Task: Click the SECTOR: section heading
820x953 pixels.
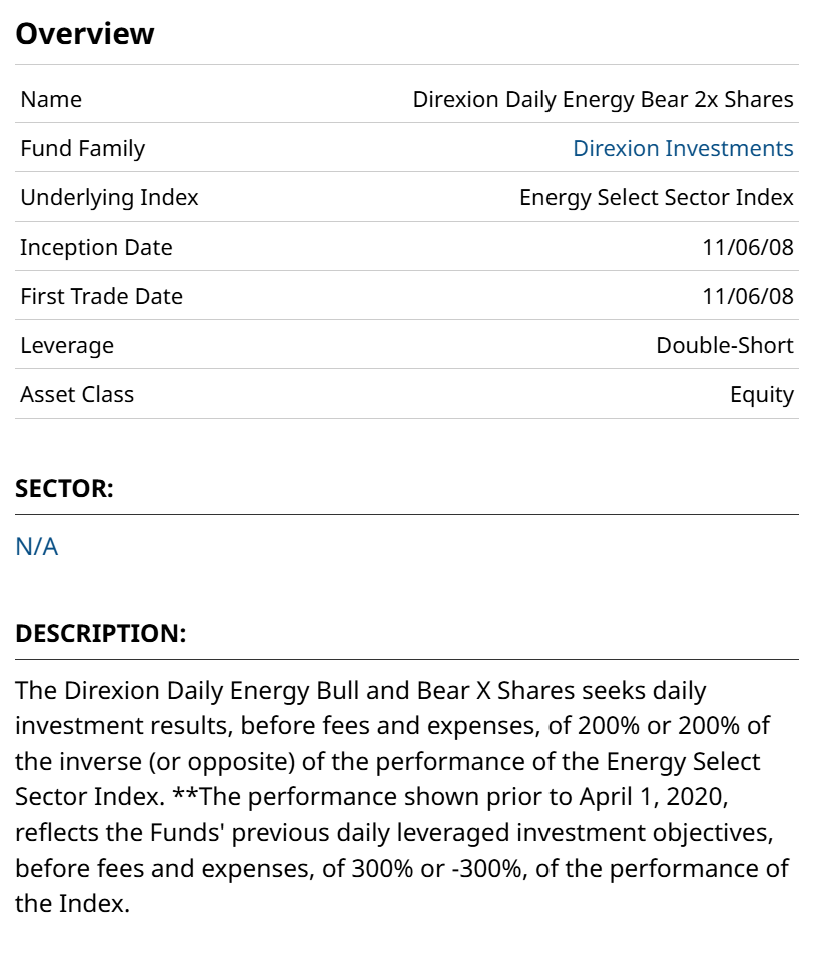Action: 64,490
